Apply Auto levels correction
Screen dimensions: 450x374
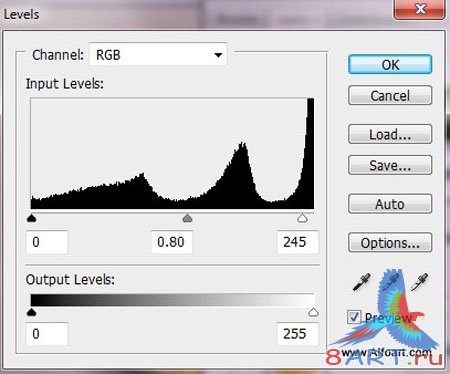tap(390, 204)
